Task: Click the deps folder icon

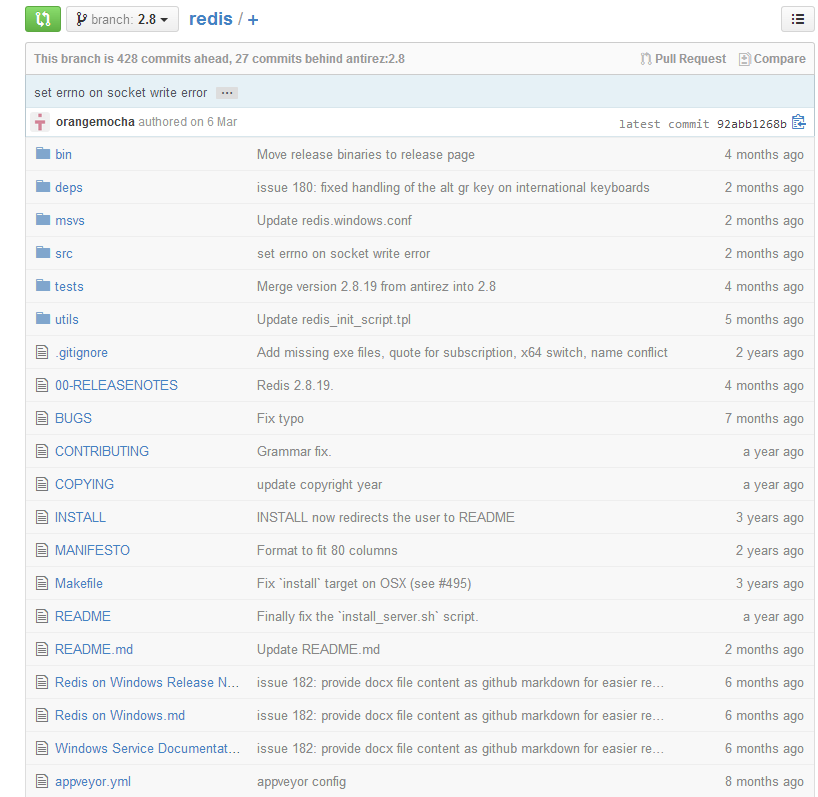Action: (x=43, y=186)
